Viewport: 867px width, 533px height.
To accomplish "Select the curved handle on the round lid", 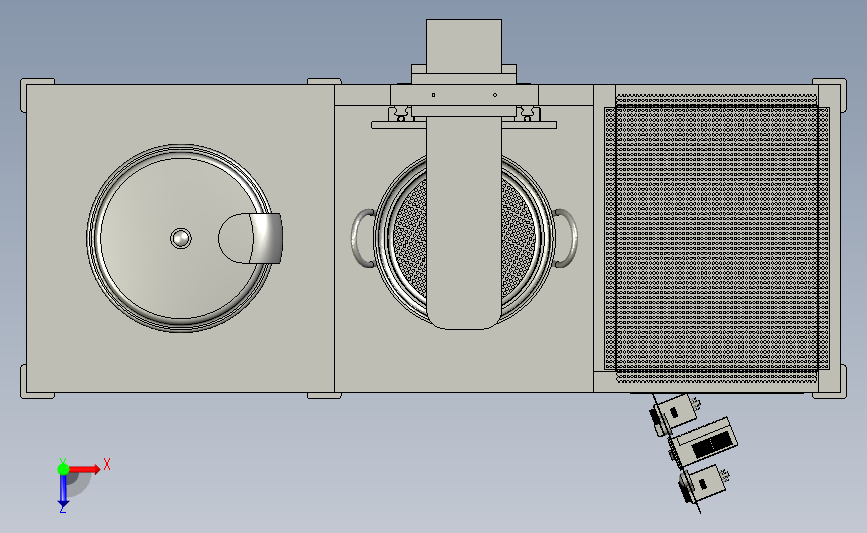I will [251, 238].
